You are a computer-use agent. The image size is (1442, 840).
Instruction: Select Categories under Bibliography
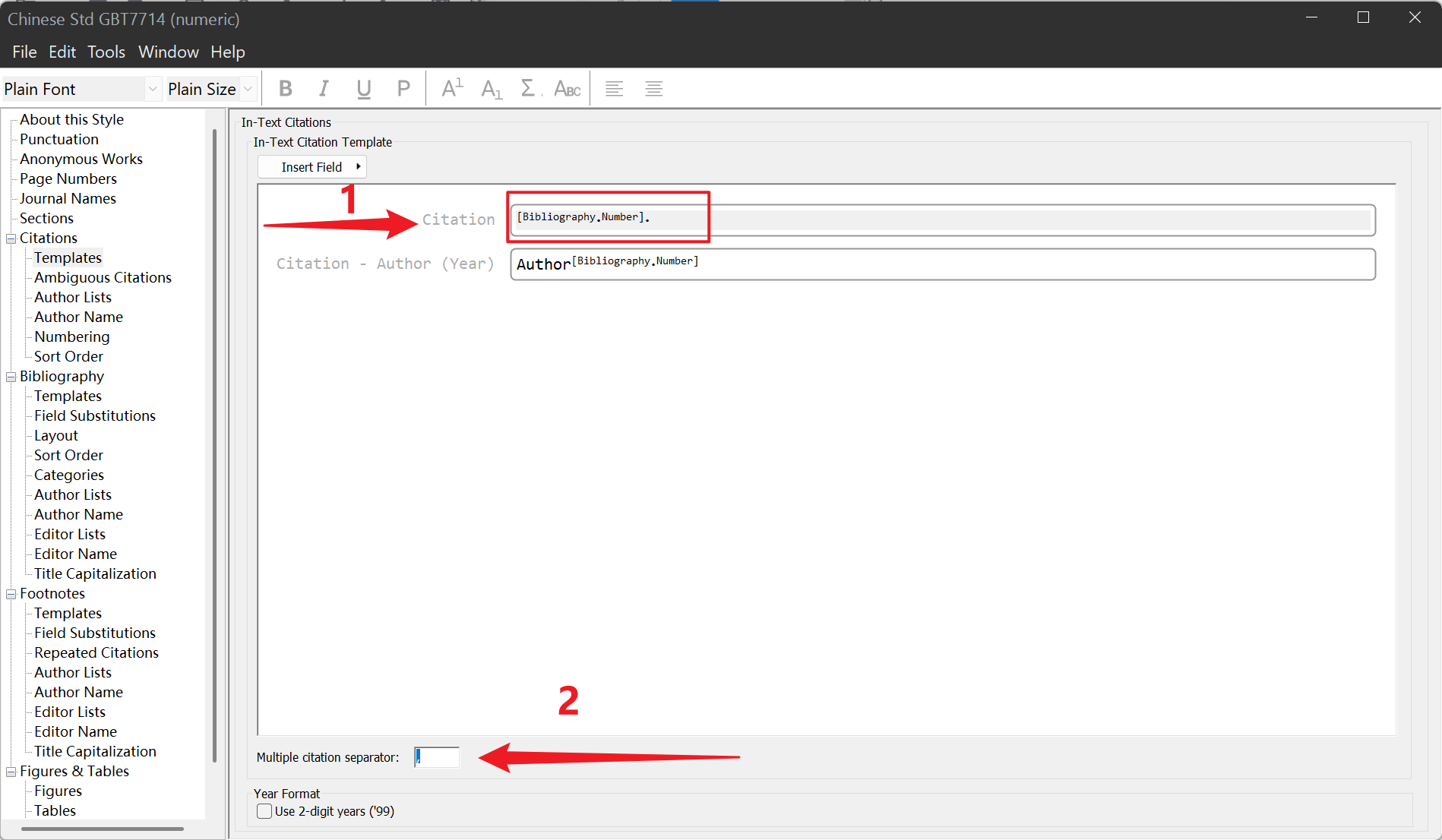pyautogui.click(x=69, y=475)
